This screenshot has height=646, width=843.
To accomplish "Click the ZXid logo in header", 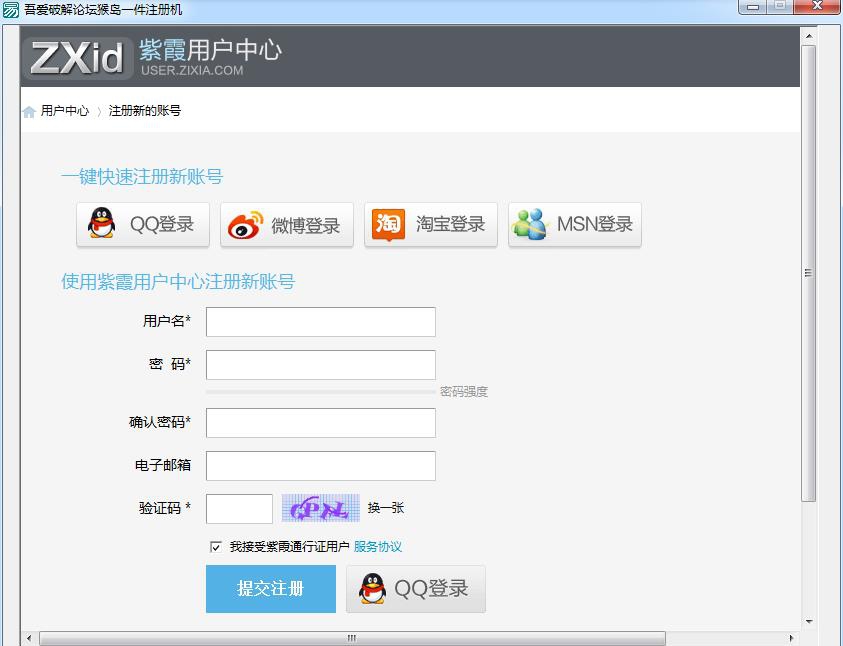I will tap(77, 58).
